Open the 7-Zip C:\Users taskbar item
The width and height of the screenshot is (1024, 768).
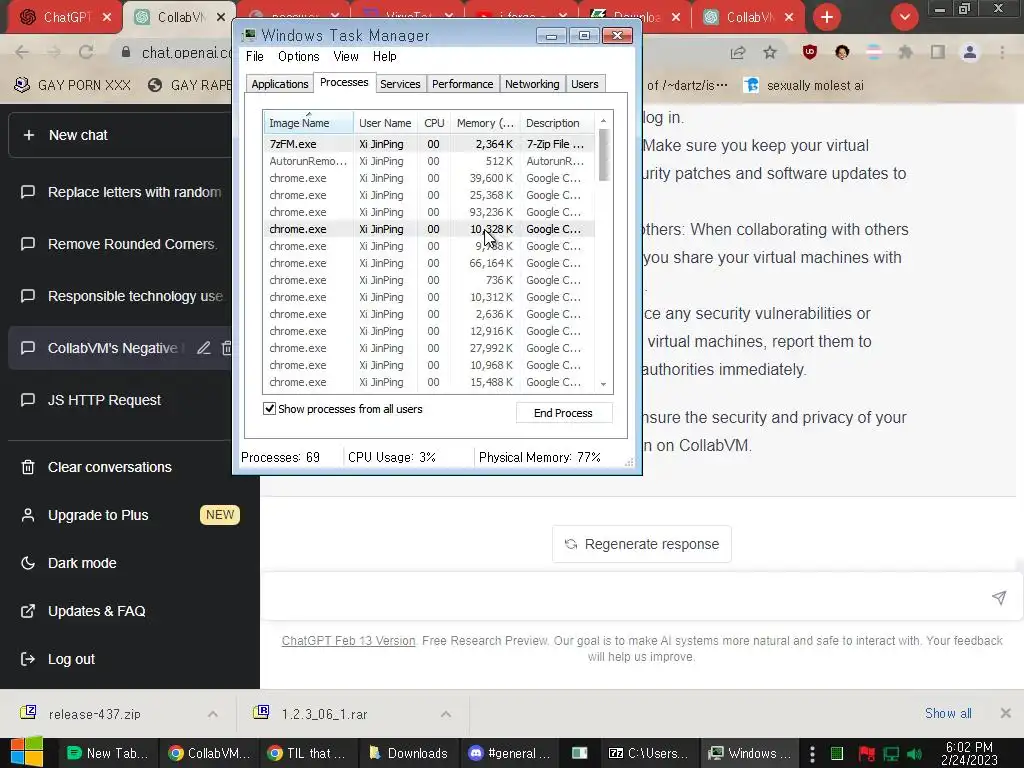(x=648, y=753)
